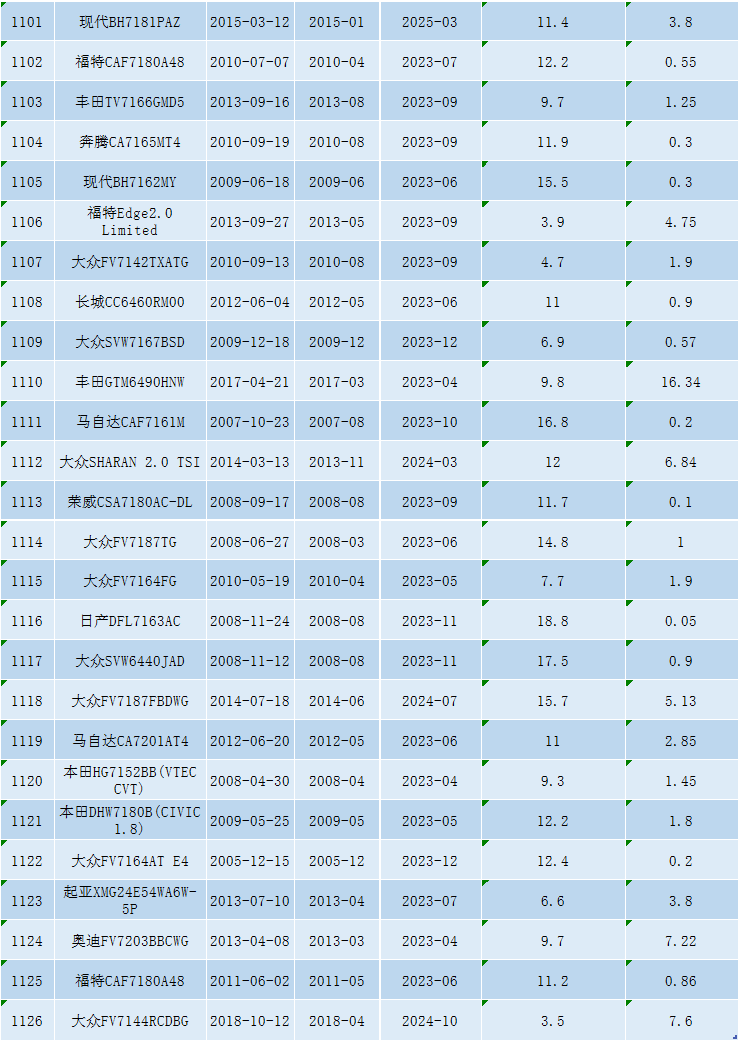This screenshot has height=1041, width=739.
Task: Select value 0.55 in row 1102
Action: (681, 62)
